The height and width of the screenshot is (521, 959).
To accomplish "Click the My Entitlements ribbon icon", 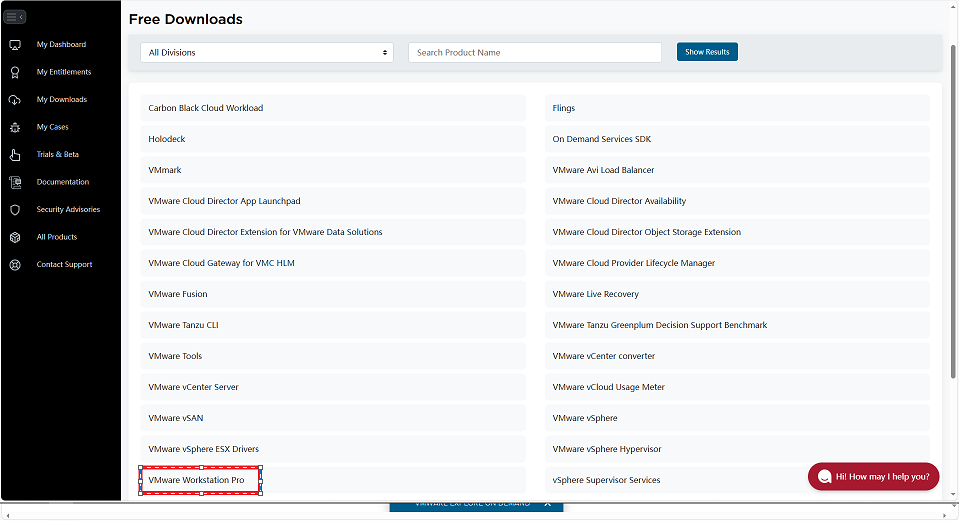I will 15,72.
